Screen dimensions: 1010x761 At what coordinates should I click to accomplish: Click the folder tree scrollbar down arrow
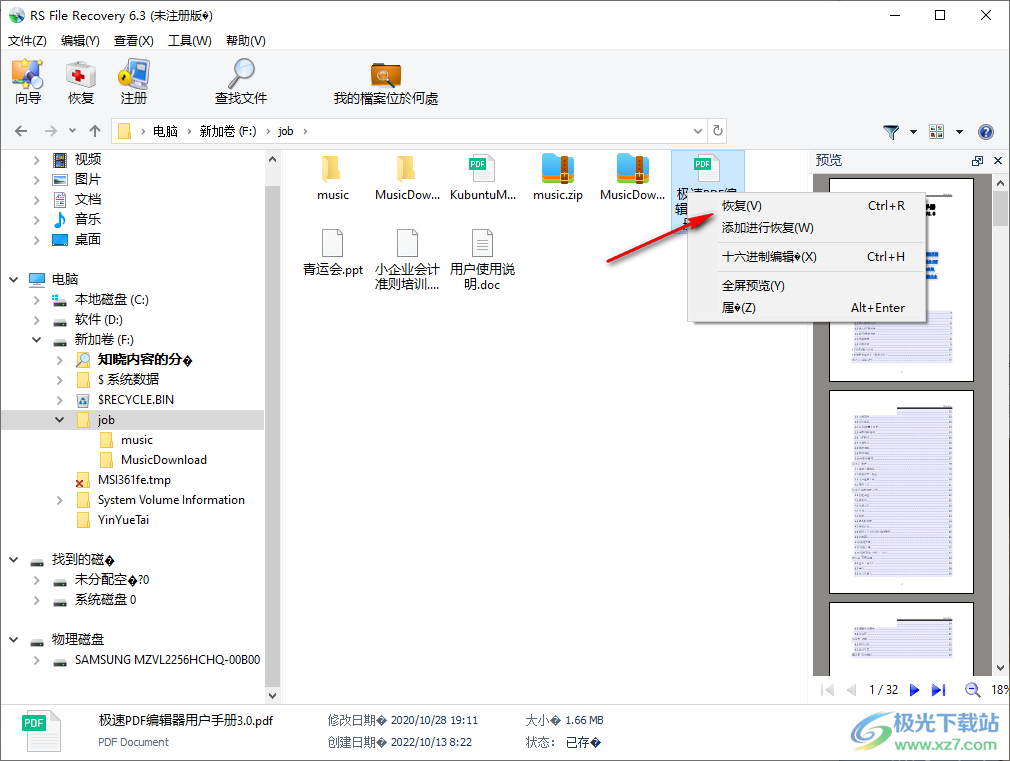[x=272, y=695]
